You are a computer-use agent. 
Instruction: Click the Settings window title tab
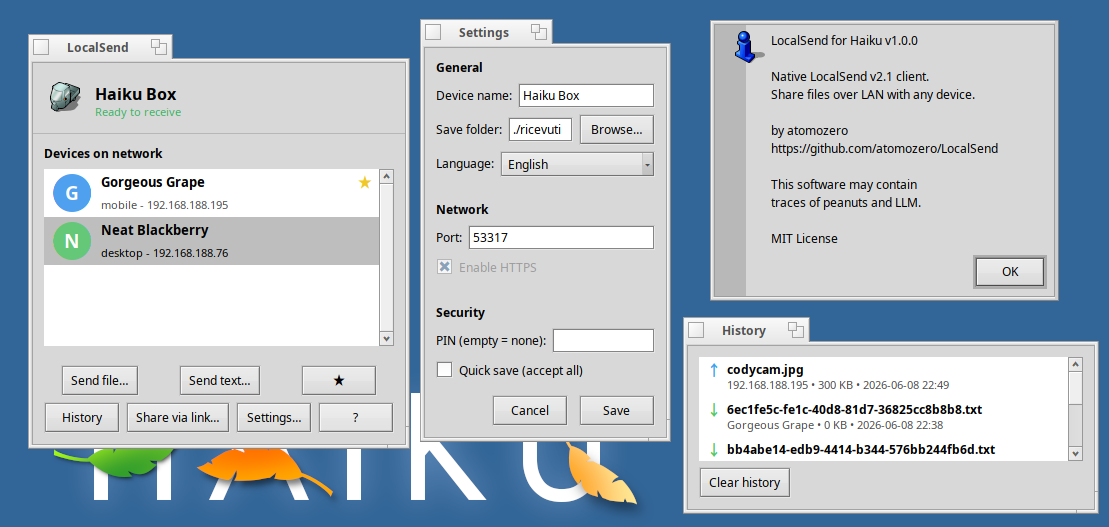484,32
